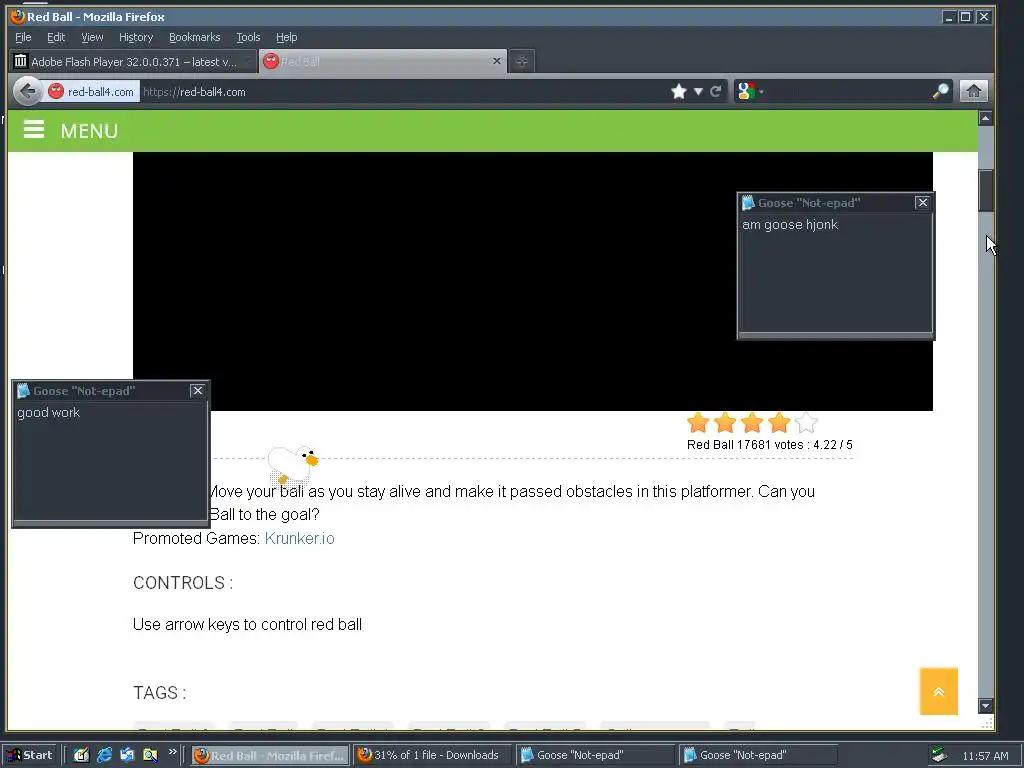Rate the game three stars
Screen dimensions: 1024x768
click(x=752, y=423)
